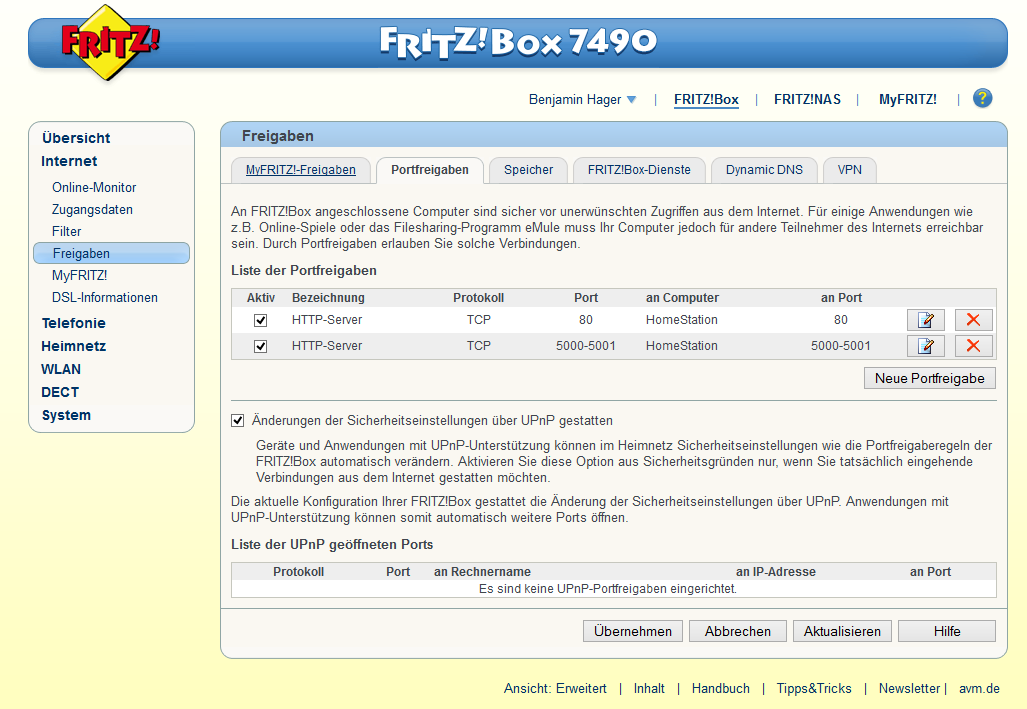Image resolution: width=1027 pixels, height=709 pixels.
Task: Click the FRITZ! logo icon
Action: point(109,43)
